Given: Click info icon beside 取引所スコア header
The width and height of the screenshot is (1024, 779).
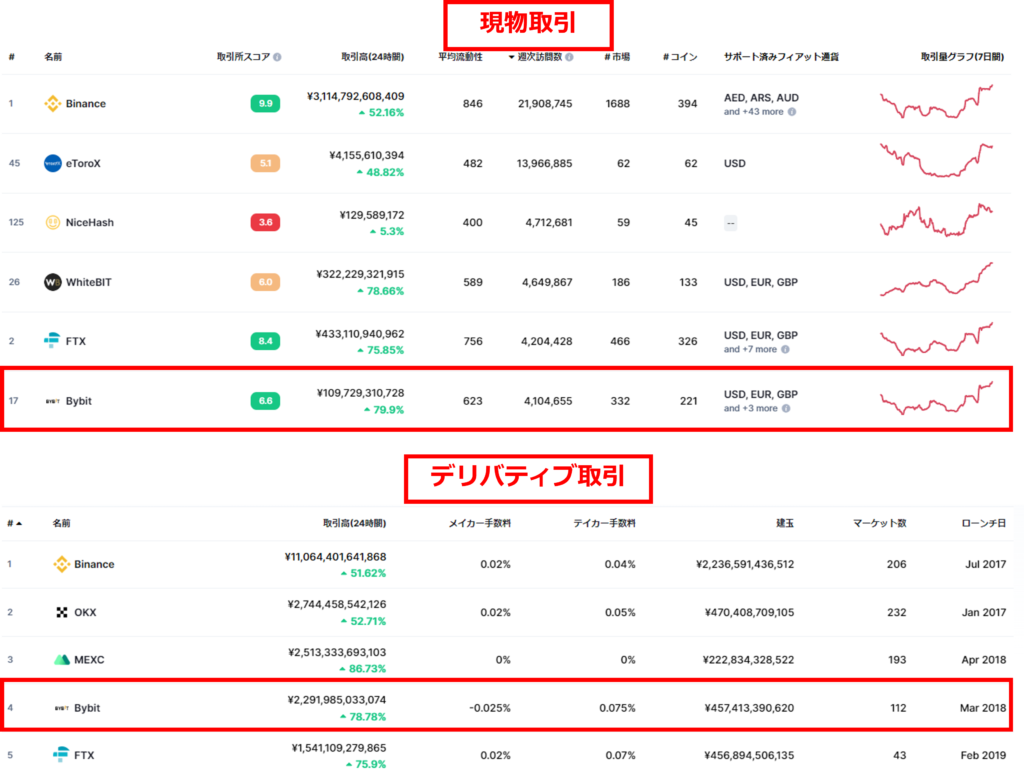Looking at the screenshot, I should tap(278, 57).
